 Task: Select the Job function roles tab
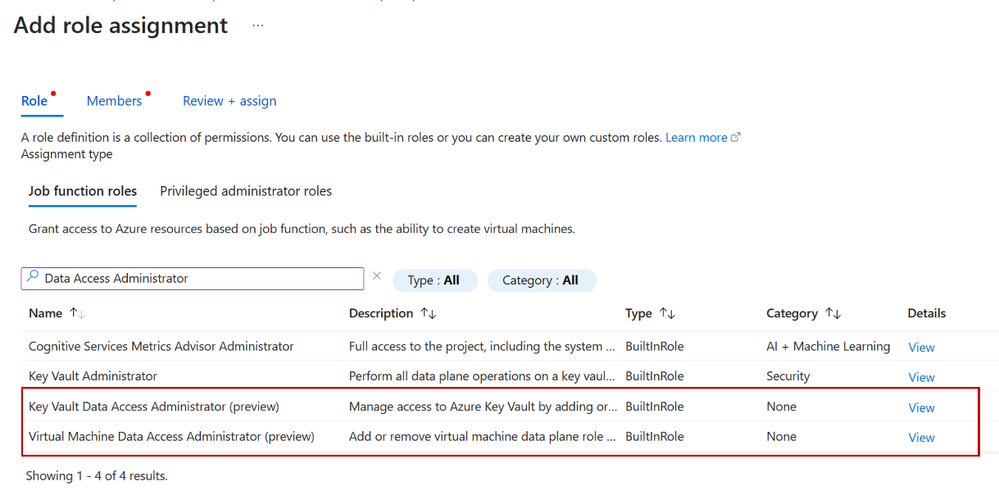(x=82, y=191)
